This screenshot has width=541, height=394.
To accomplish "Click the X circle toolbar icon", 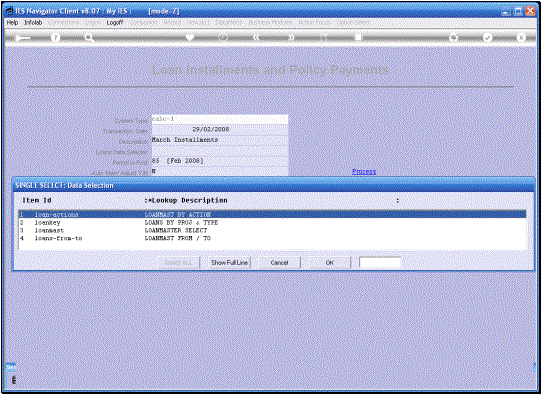I will (521, 37).
